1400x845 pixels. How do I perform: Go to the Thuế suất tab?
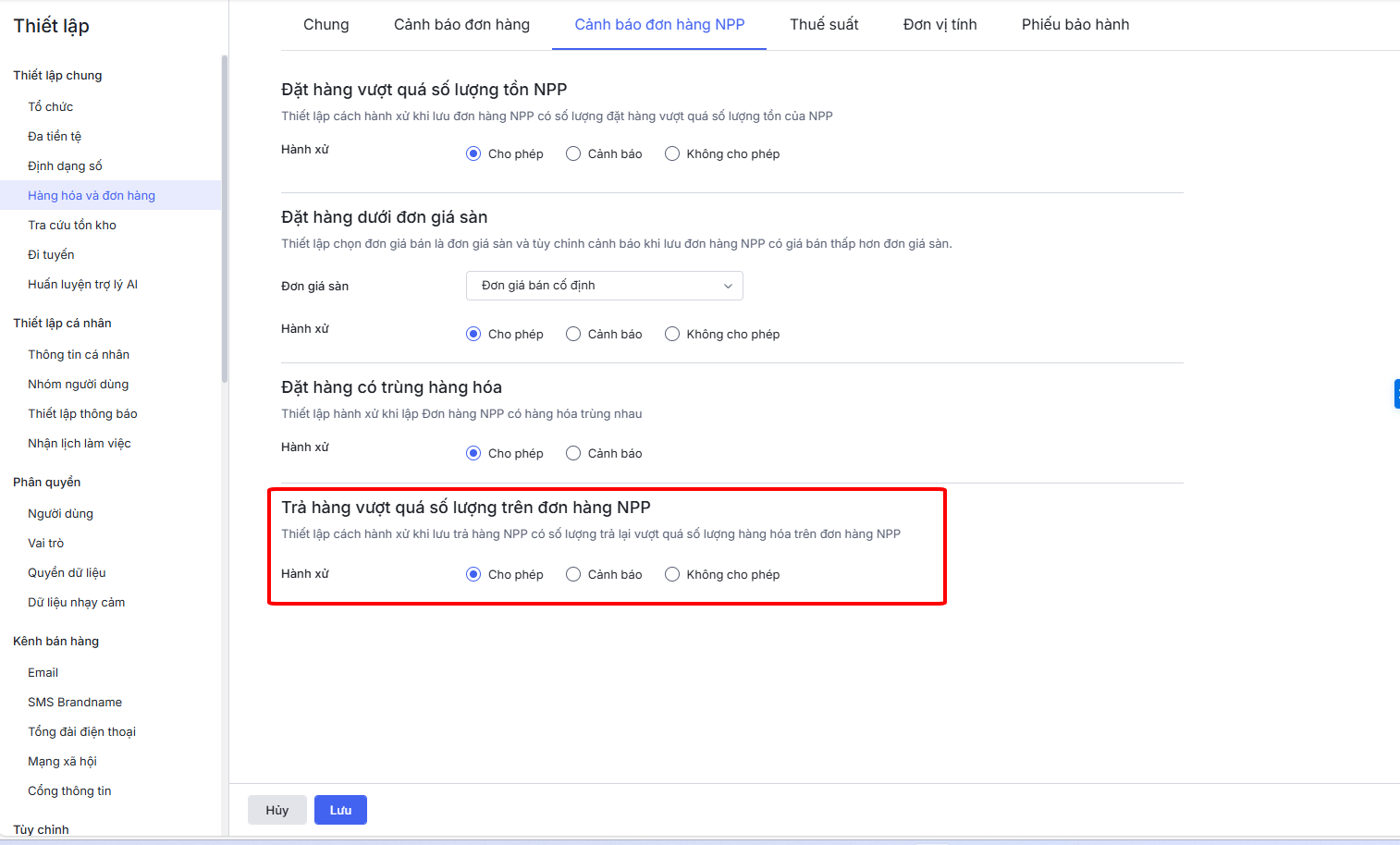tap(824, 25)
